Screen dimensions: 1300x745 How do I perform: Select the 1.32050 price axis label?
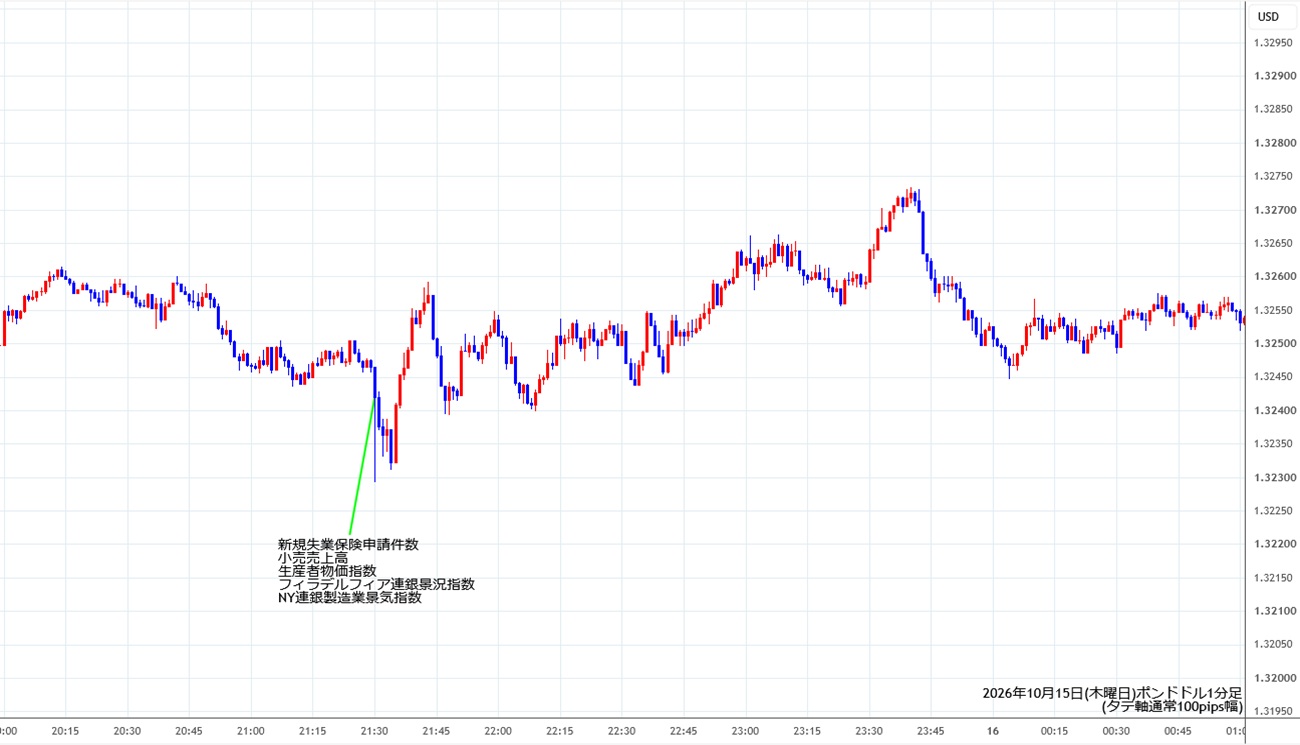click(x=1271, y=644)
